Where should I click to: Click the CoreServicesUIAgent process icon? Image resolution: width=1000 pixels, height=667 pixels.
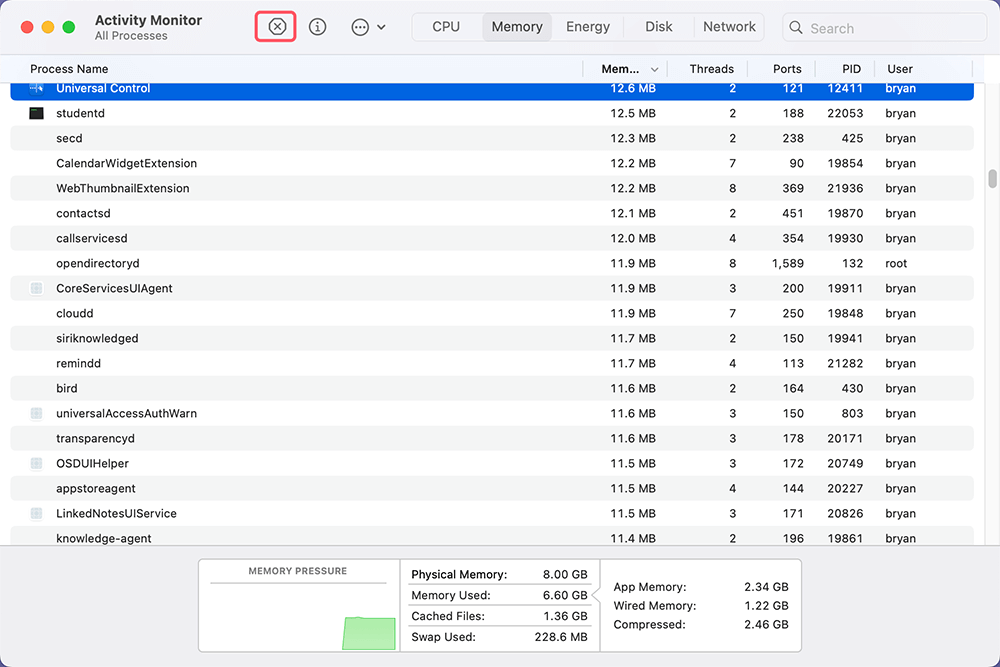(35, 288)
